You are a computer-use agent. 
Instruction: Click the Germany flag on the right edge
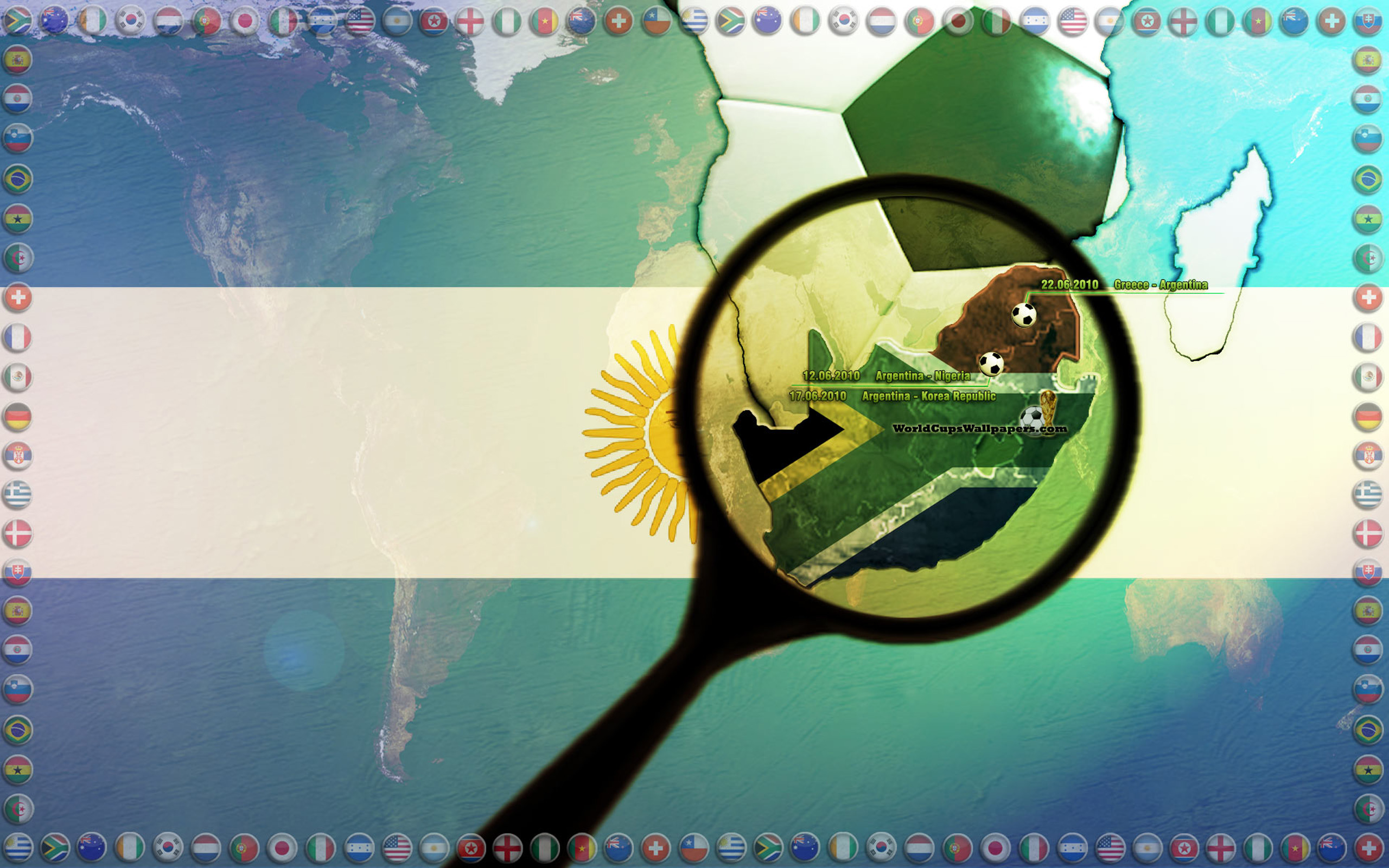point(1368,416)
